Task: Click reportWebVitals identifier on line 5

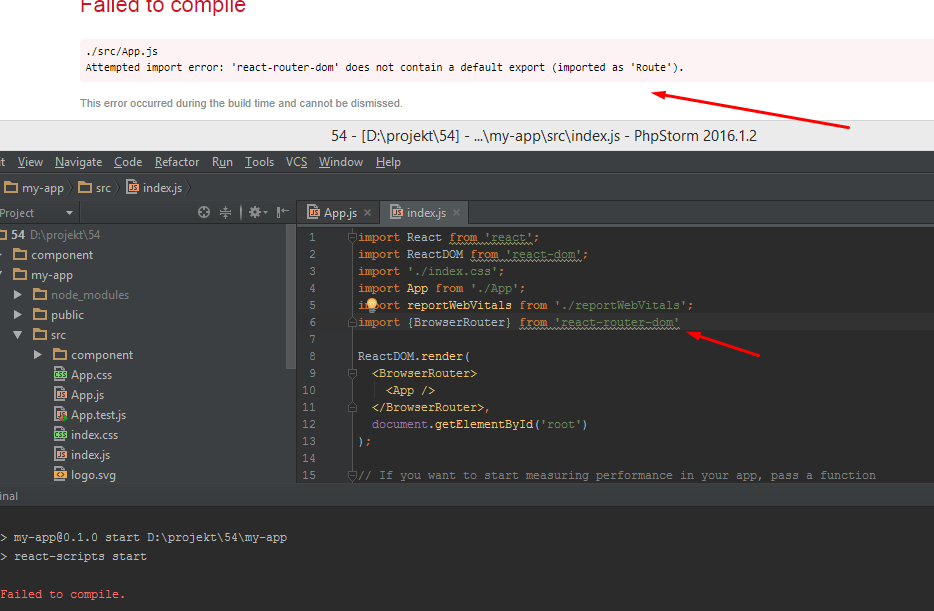Action: [x=459, y=305]
